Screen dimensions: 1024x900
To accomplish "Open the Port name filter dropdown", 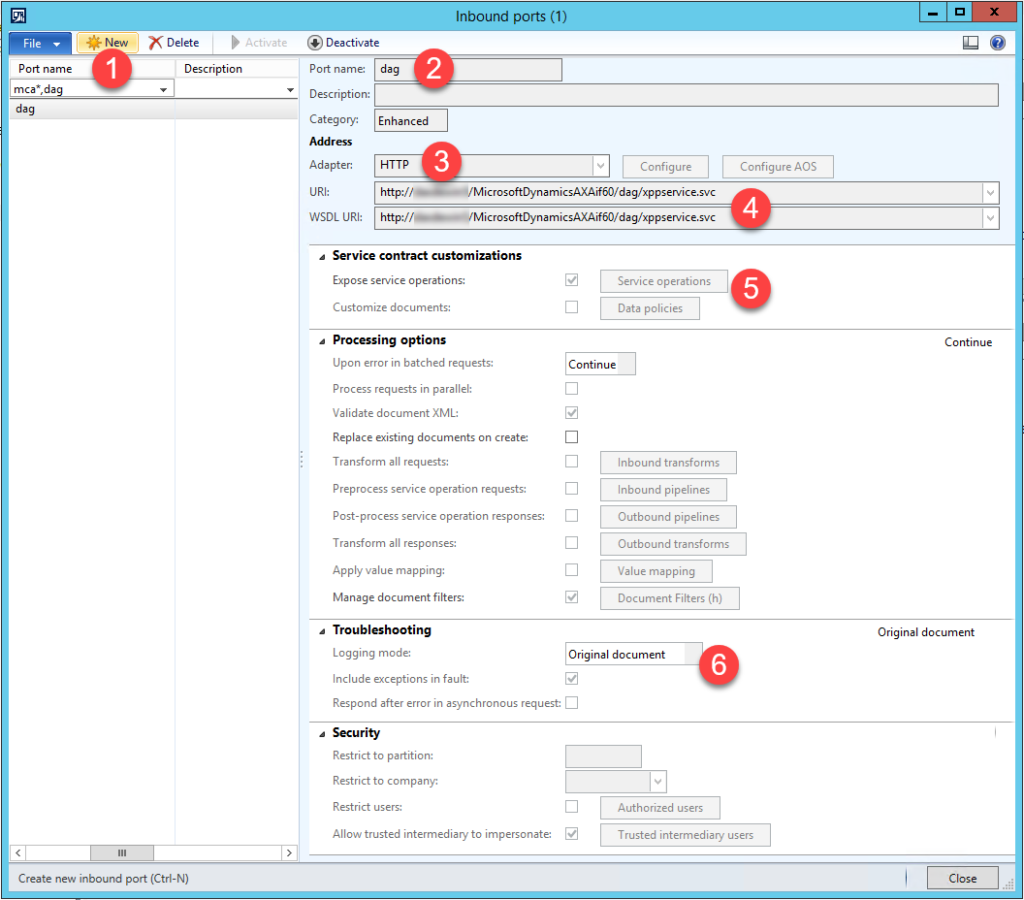I will (166, 88).
